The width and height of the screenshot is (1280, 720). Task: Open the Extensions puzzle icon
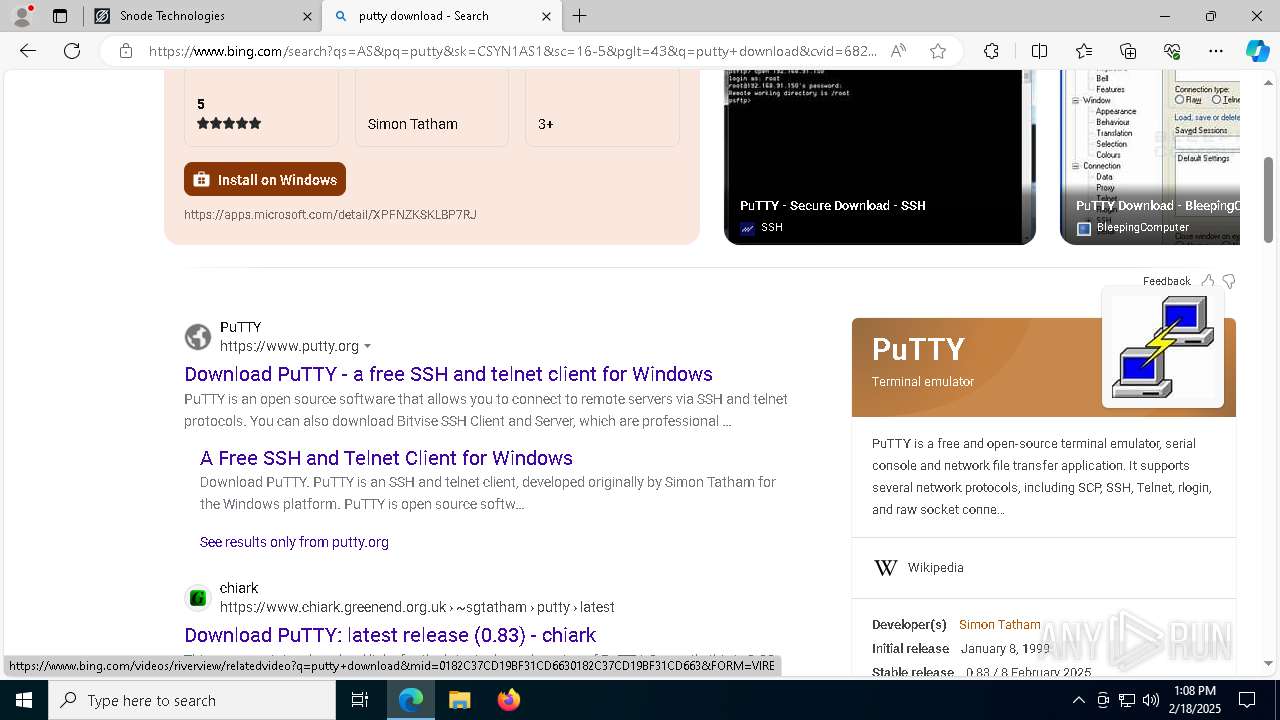click(991, 51)
